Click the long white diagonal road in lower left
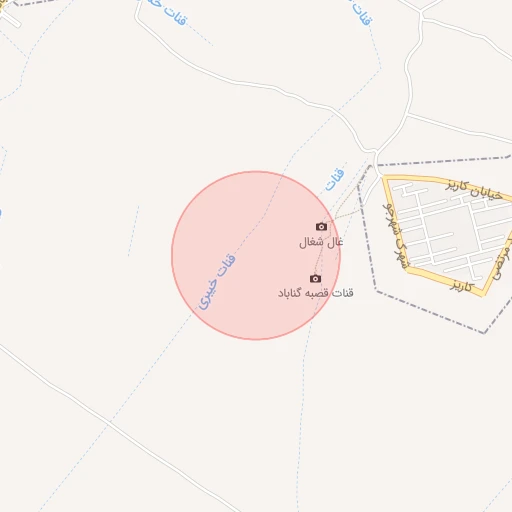Image resolution: width=512 pixels, height=512 pixels. [110, 423]
